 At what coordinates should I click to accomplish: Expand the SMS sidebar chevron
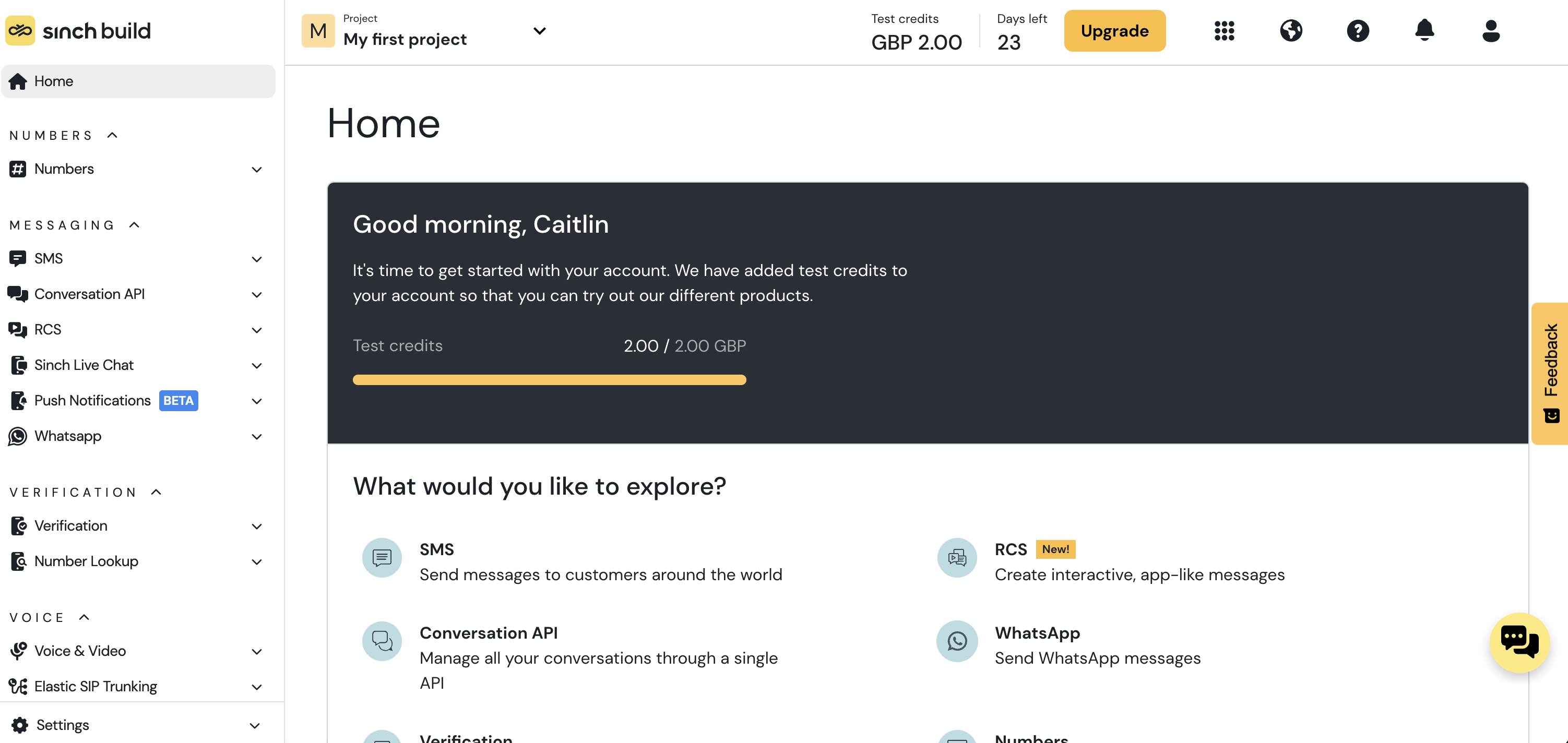point(257,259)
